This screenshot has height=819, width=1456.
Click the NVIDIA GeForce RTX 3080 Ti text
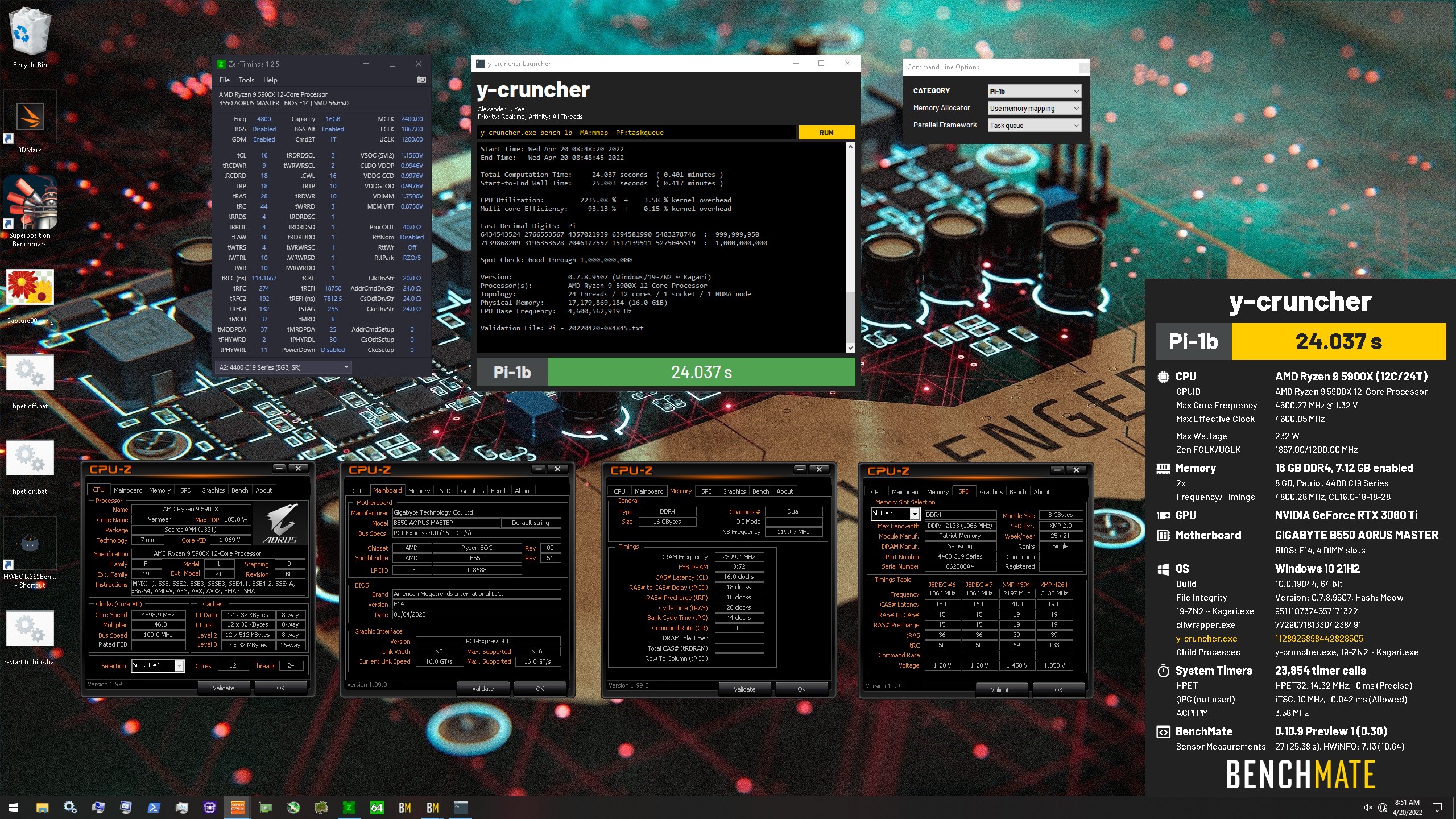click(1346, 515)
